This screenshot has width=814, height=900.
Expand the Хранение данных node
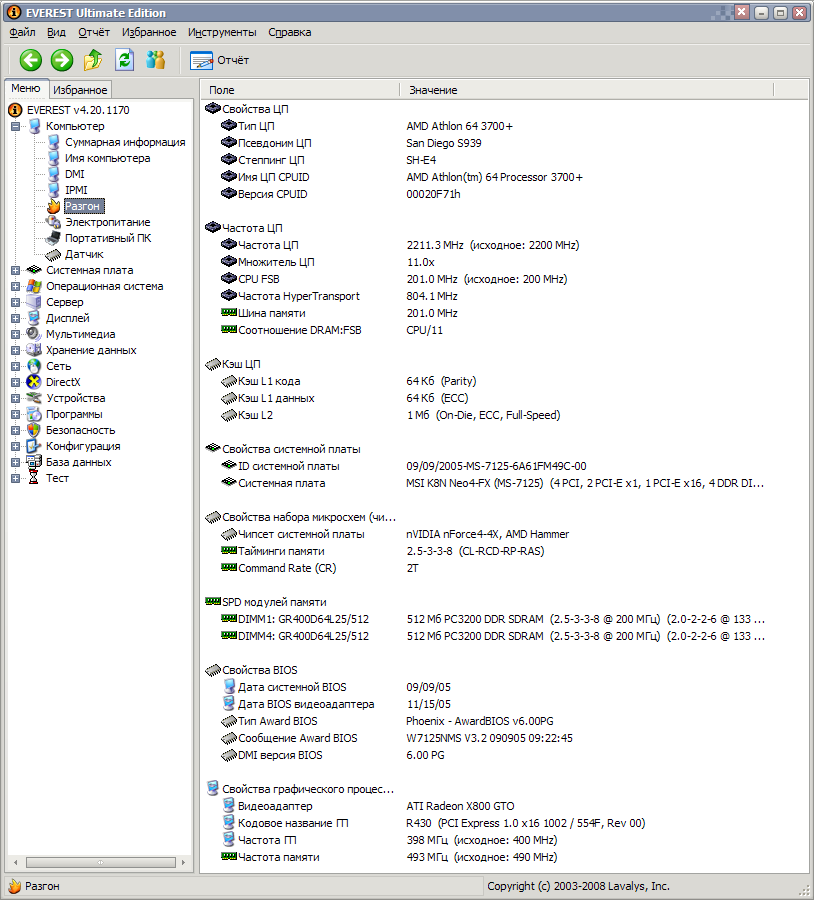click(15, 350)
